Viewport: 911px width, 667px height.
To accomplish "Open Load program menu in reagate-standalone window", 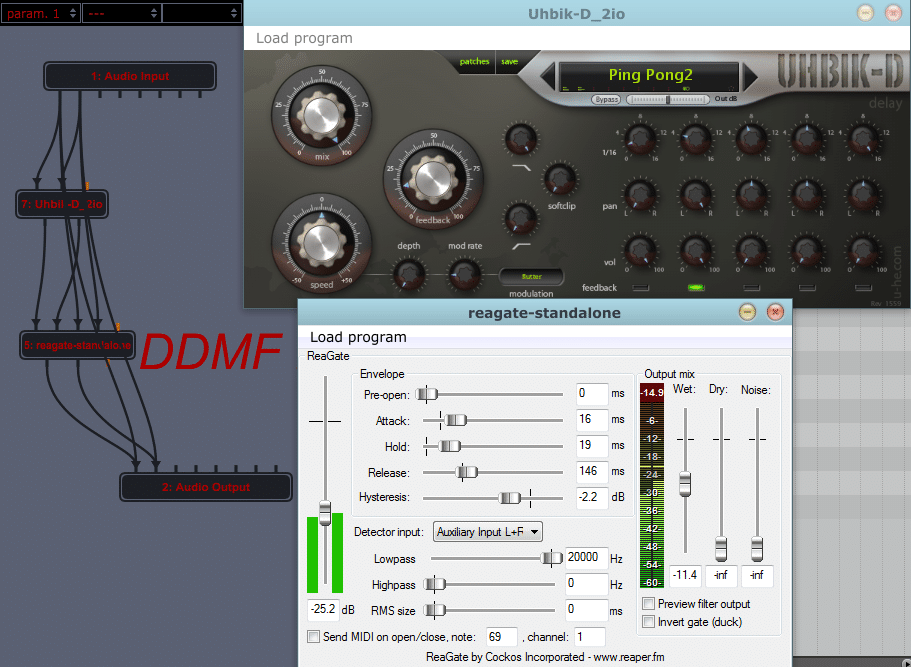I will [358, 337].
